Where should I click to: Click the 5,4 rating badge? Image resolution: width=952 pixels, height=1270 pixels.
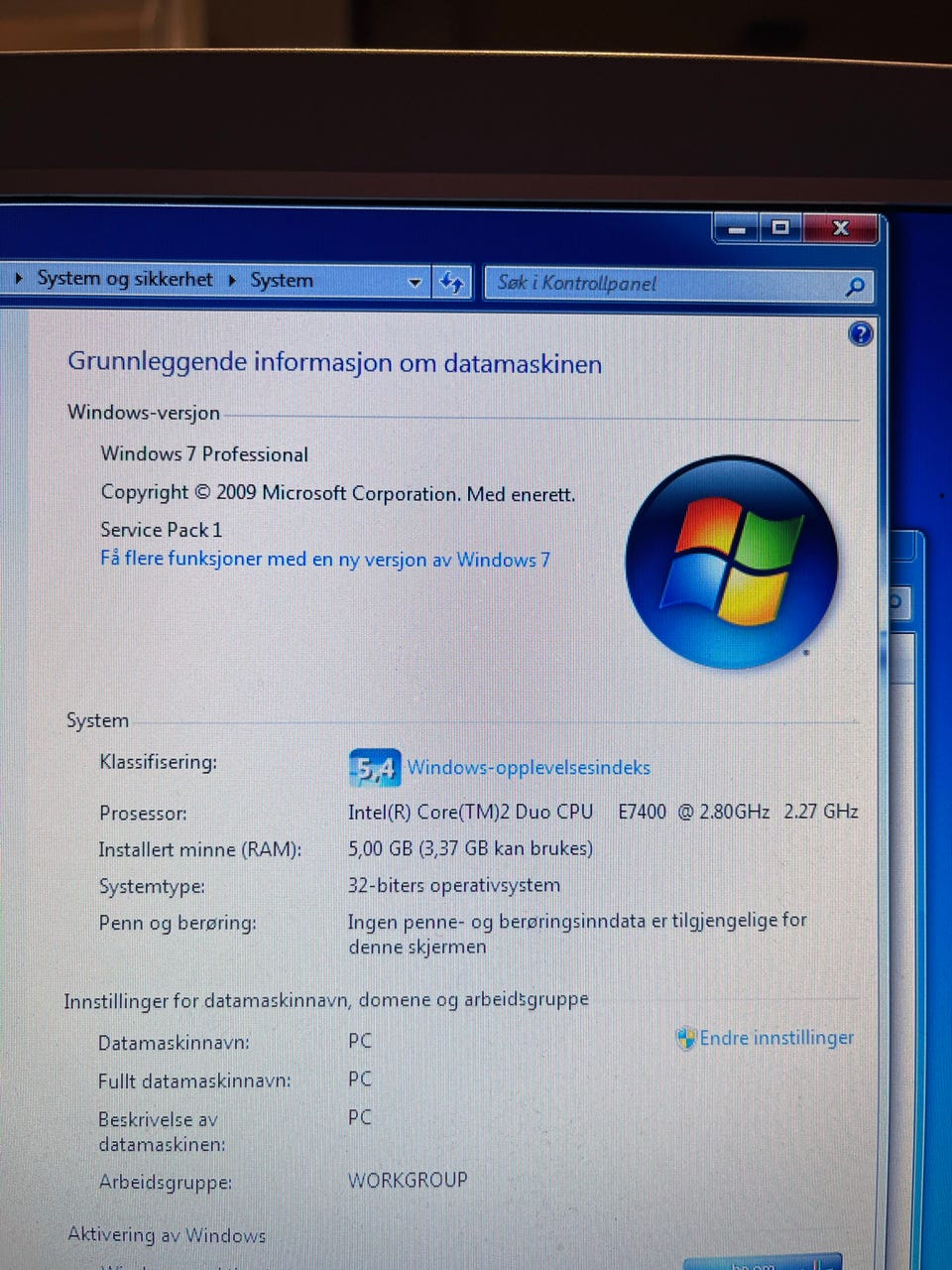tap(375, 768)
